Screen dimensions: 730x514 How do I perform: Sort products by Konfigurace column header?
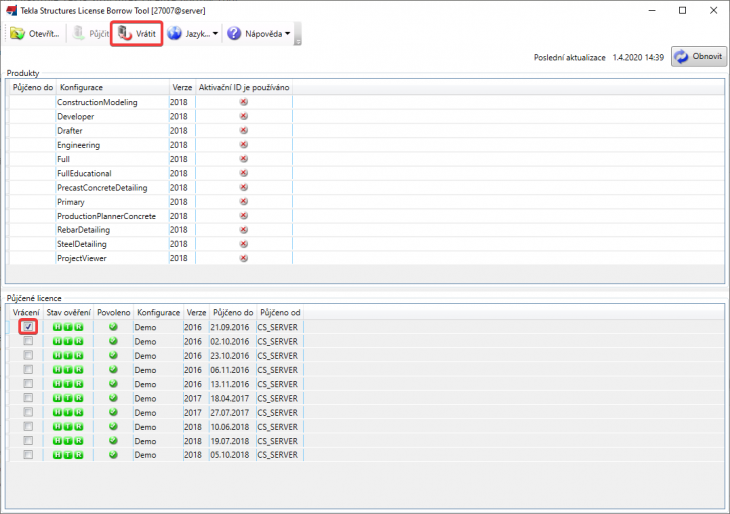click(x=110, y=88)
